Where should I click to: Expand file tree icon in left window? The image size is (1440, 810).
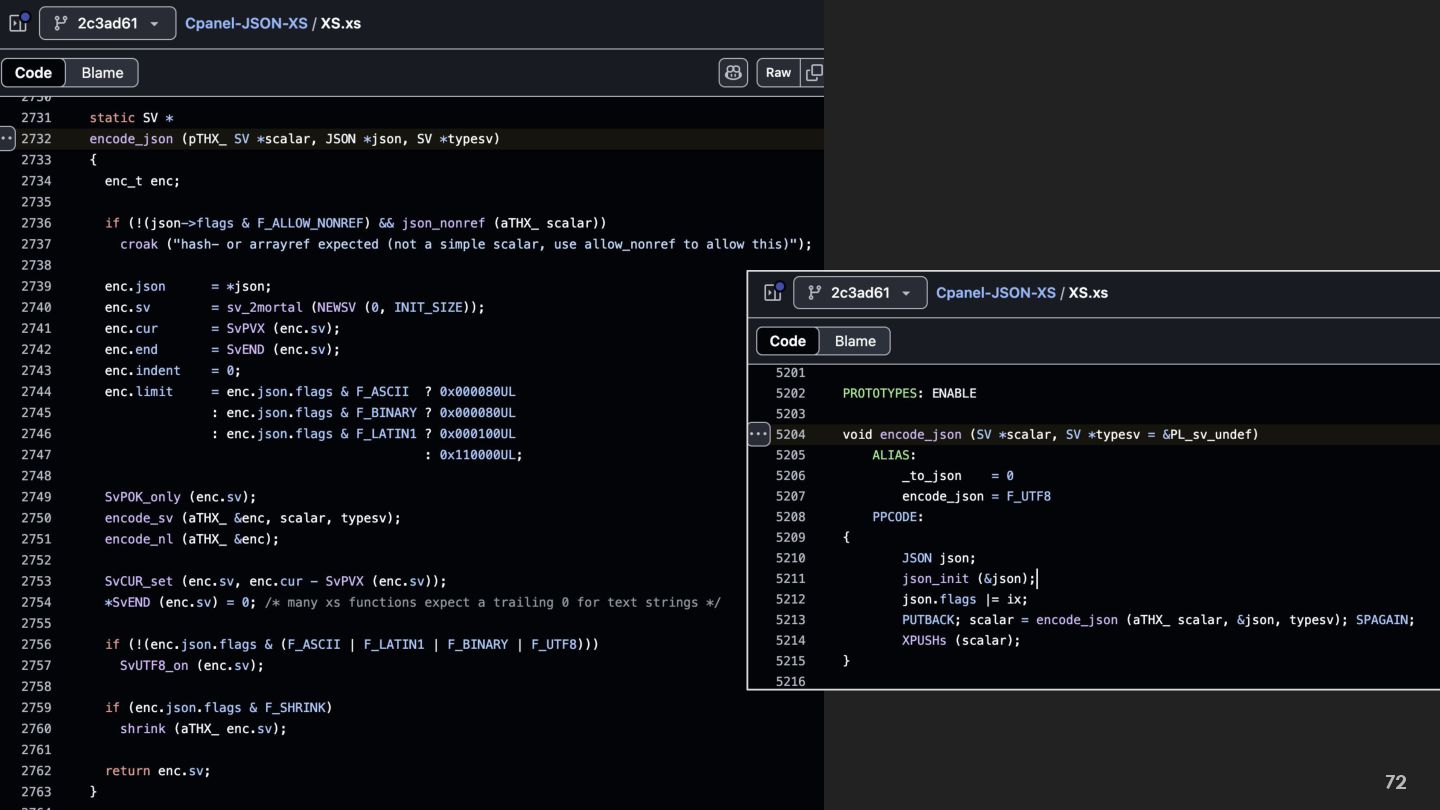pyautogui.click(x=18, y=23)
